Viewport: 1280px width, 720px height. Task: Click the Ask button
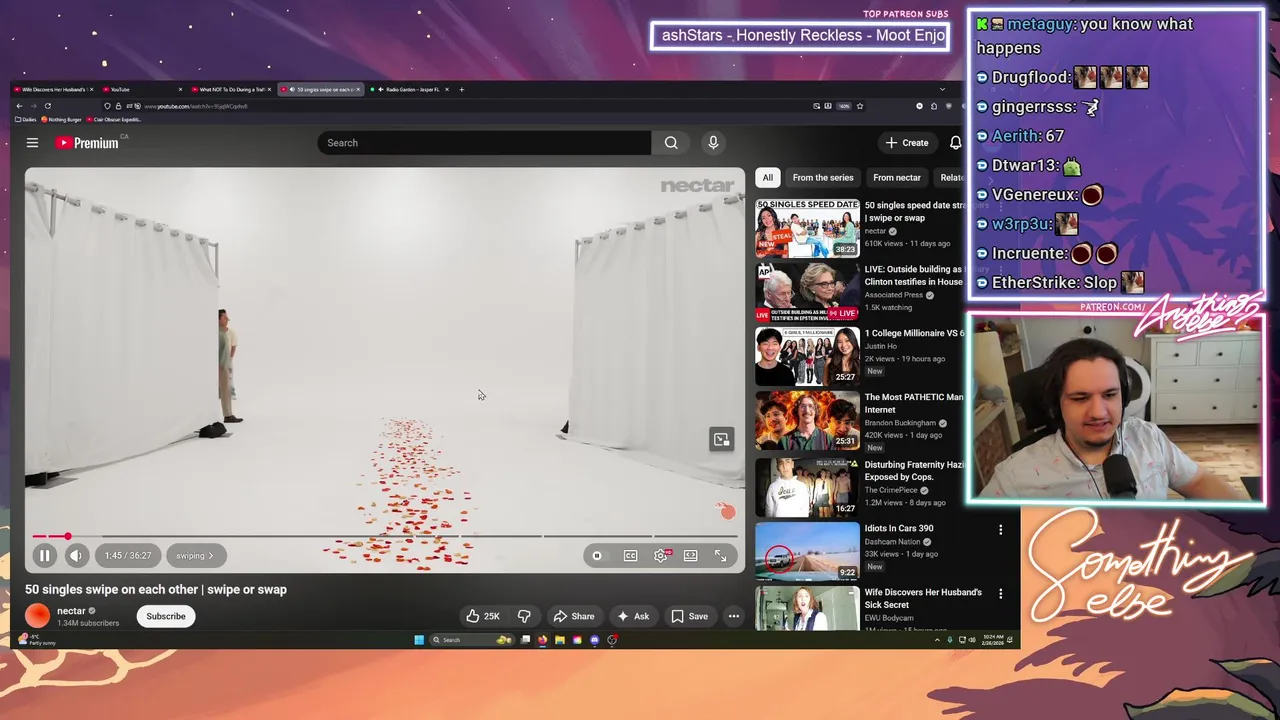(x=633, y=616)
